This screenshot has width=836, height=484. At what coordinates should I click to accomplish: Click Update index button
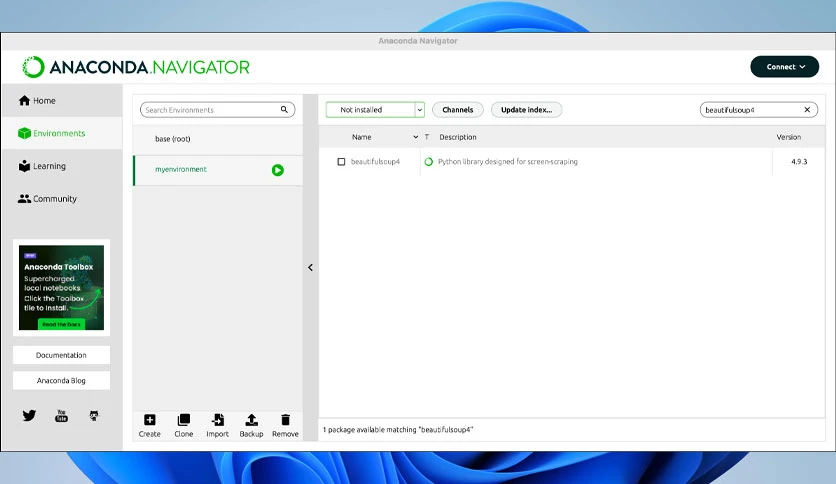526,110
